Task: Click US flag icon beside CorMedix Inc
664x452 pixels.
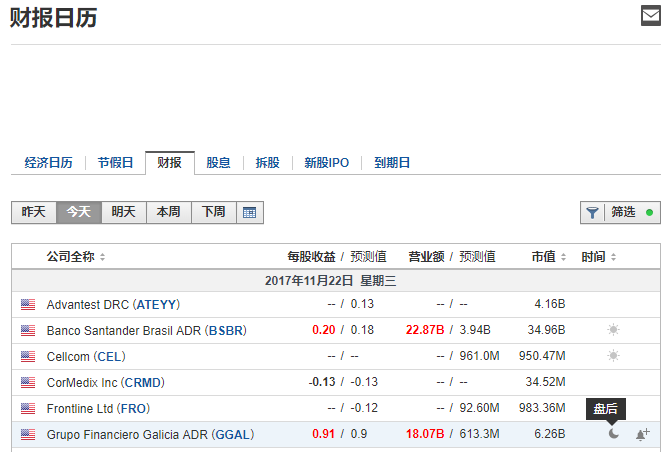Action: click(28, 383)
